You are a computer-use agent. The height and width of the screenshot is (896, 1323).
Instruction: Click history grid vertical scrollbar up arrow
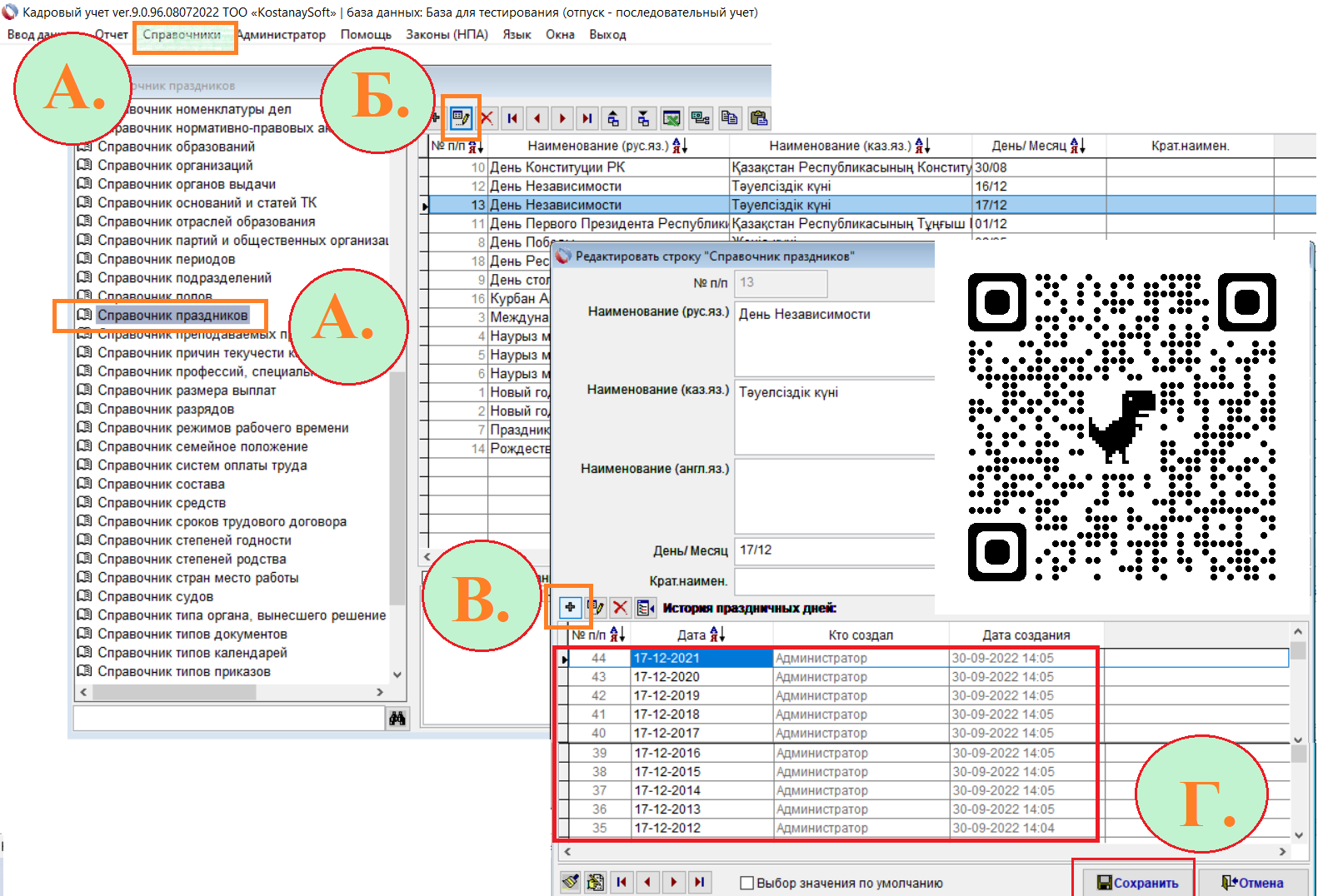point(1298,632)
